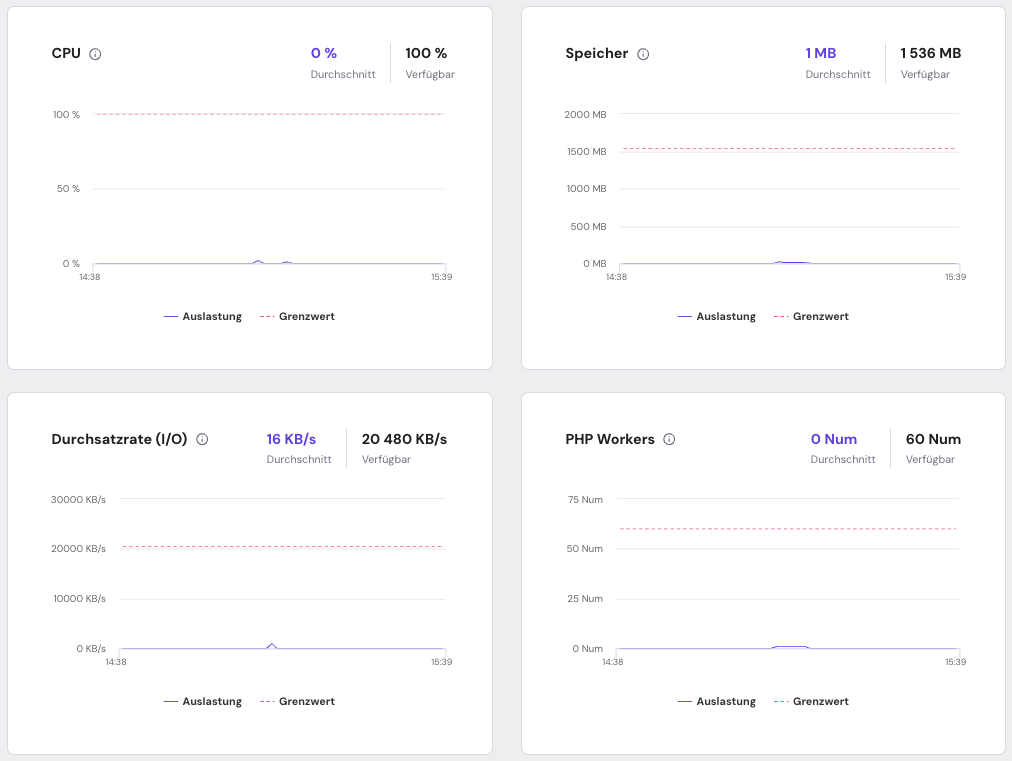Click the 15:39 timestamp under PHP Workers
1012x761 pixels.
pos(955,661)
